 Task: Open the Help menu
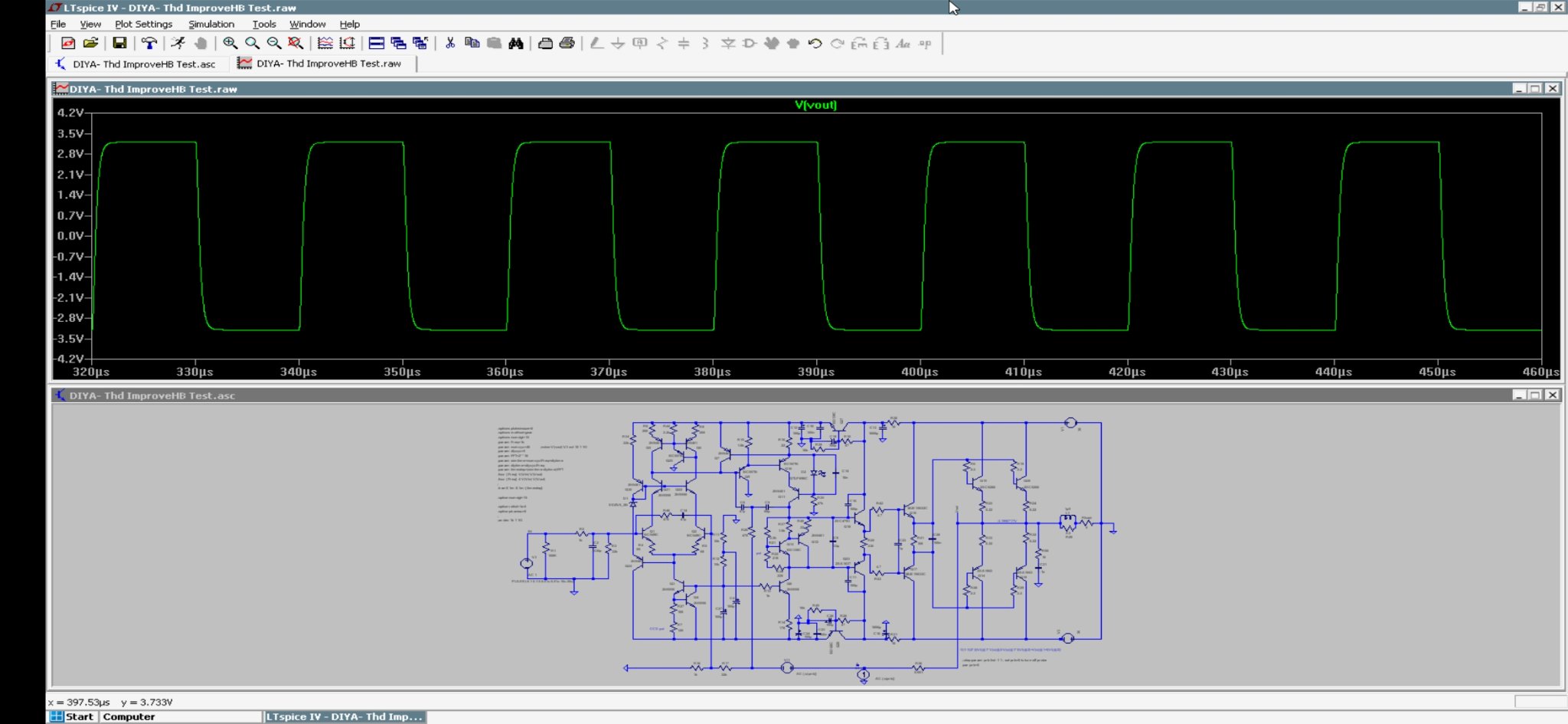coord(349,24)
